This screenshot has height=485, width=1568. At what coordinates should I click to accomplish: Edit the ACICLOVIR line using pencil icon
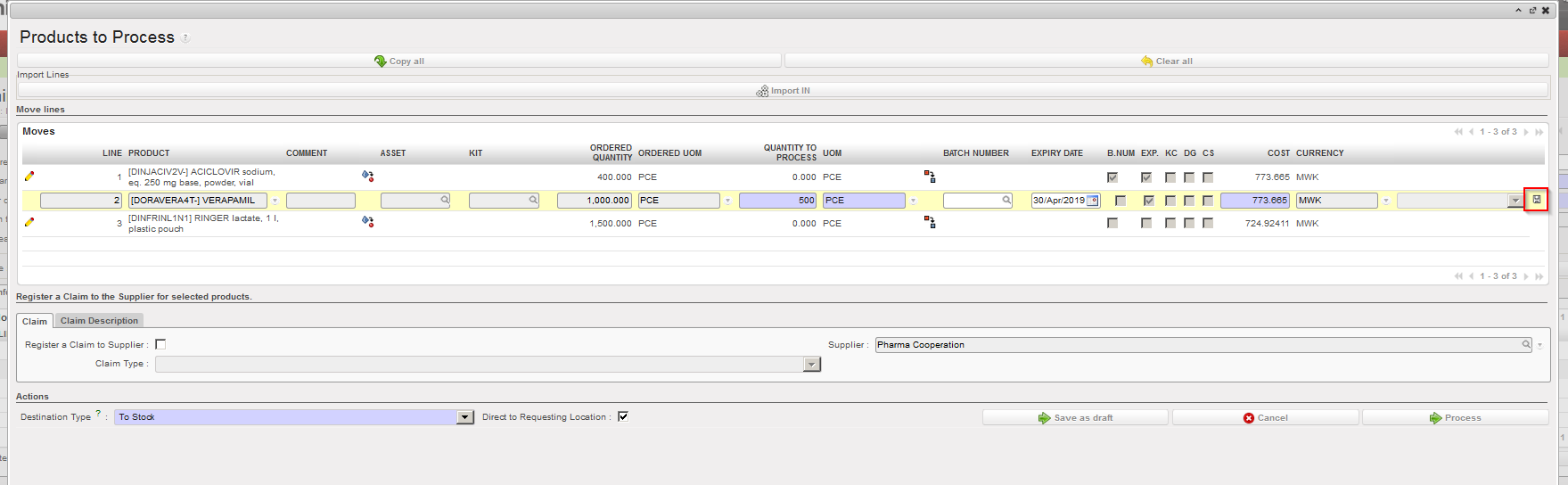click(x=29, y=177)
